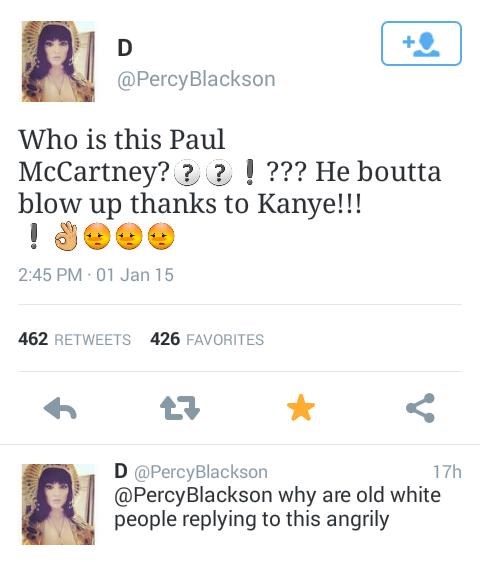Tap the @PercyBlackson mention in reply text

click(x=194, y=495)
